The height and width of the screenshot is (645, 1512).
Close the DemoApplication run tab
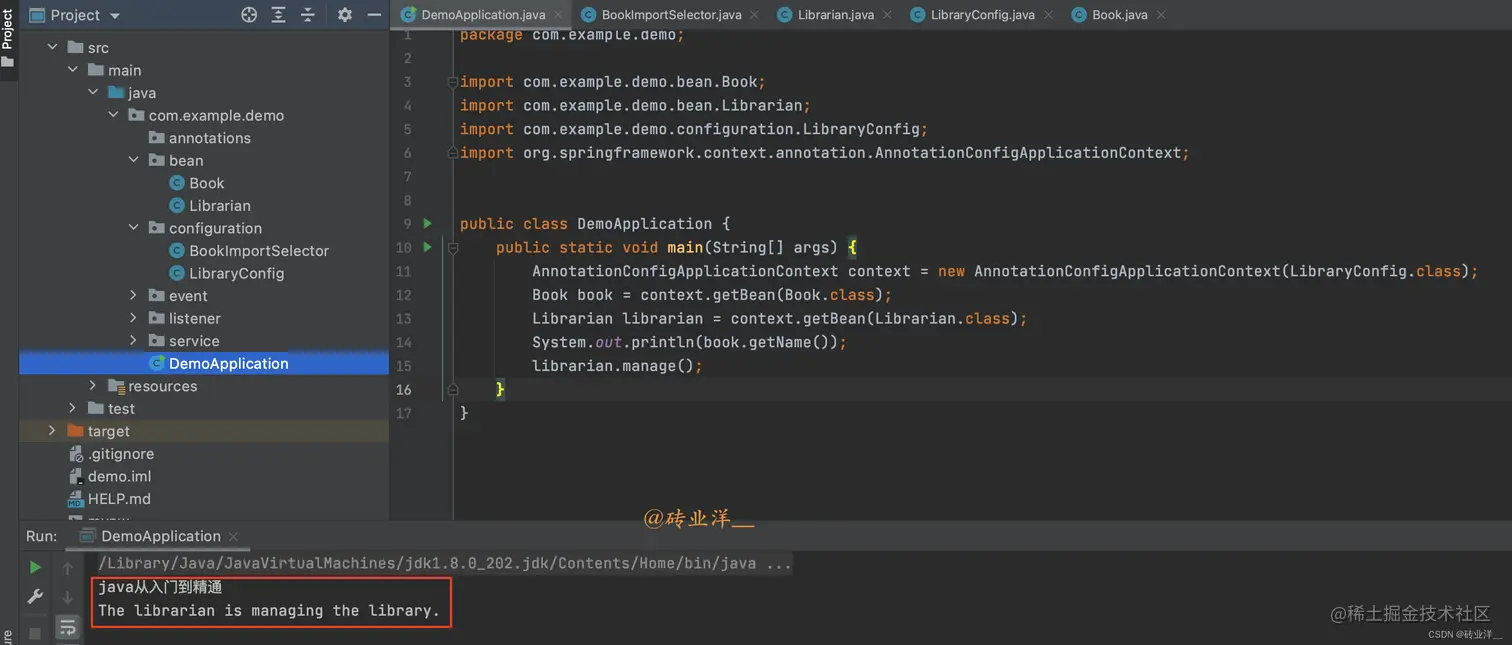233,537
